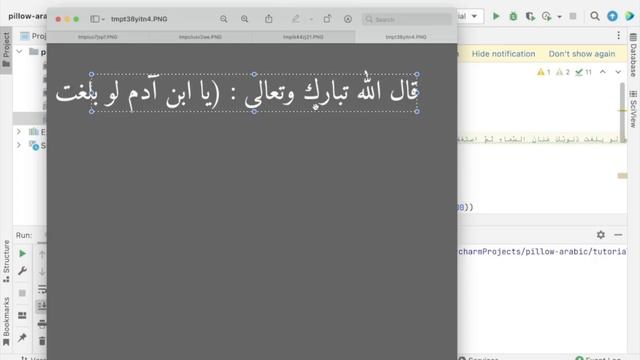Image resolution: width=640 pixels, height=360 pixels.
Task: Rerun the program in Run panel
Action: pyautogui.click(x=22, y=253)
